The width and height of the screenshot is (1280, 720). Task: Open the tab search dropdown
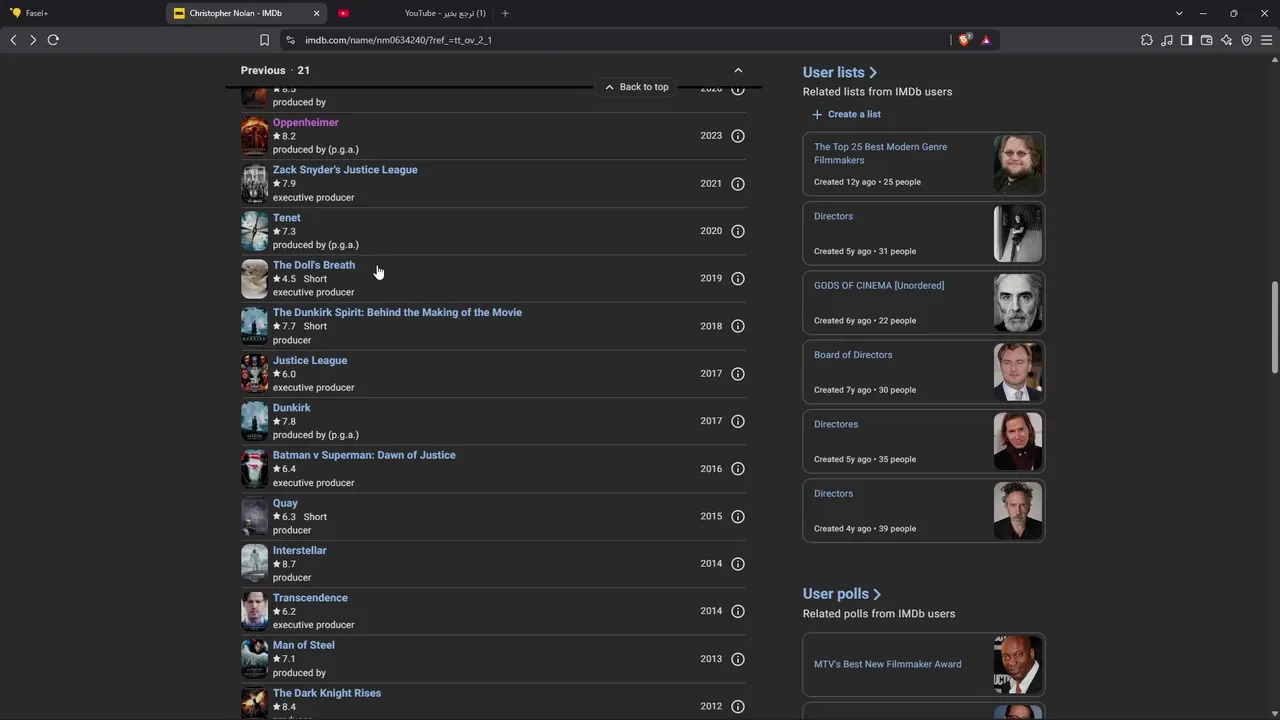point(1179,13)
